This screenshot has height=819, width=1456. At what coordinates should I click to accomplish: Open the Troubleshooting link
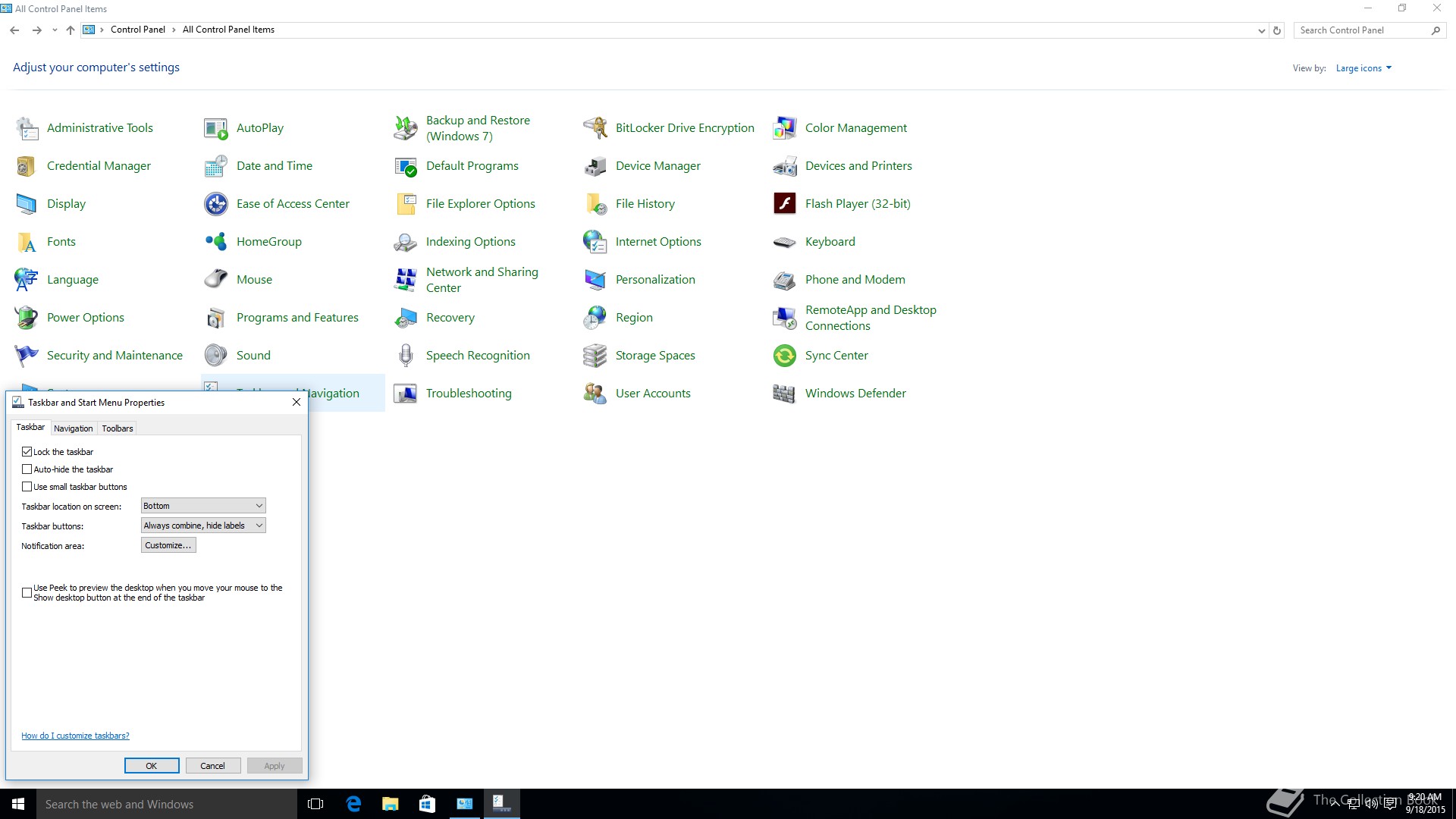[469, 394]
